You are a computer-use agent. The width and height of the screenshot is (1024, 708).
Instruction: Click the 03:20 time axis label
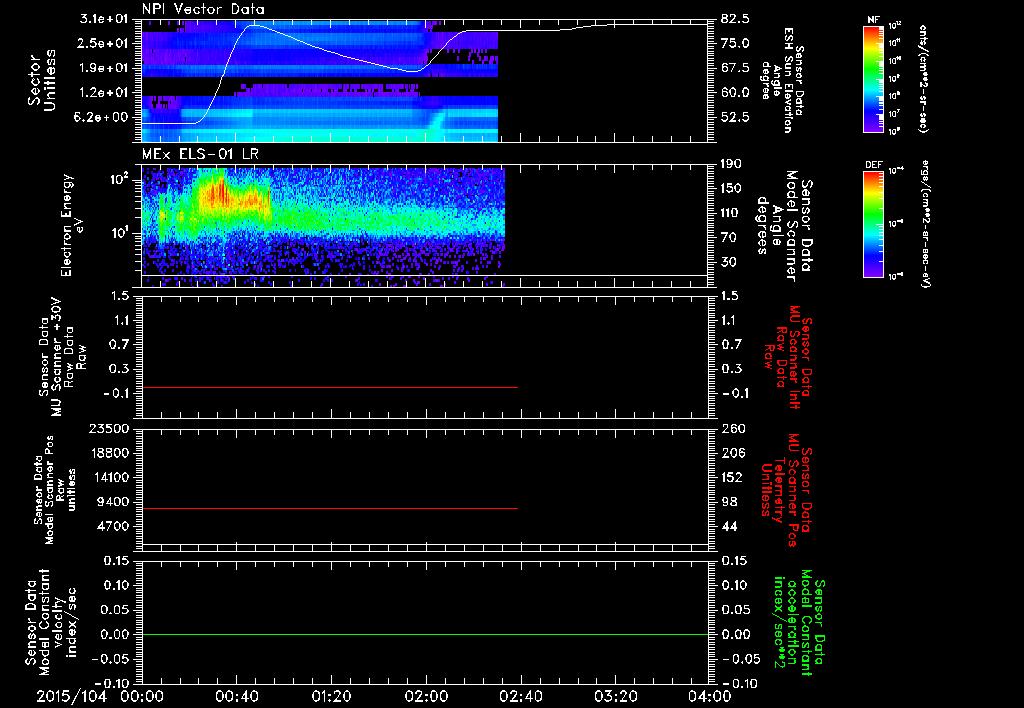615,696
